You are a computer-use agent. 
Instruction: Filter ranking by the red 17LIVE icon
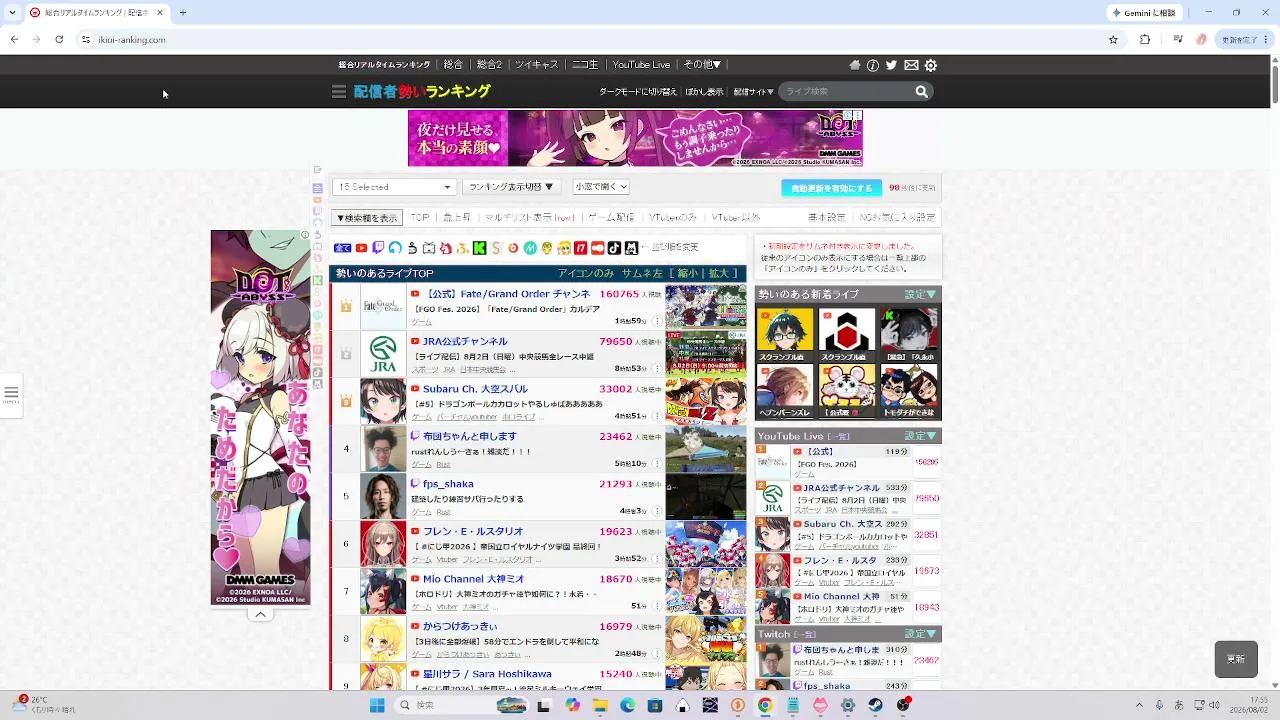click(580, 248)
